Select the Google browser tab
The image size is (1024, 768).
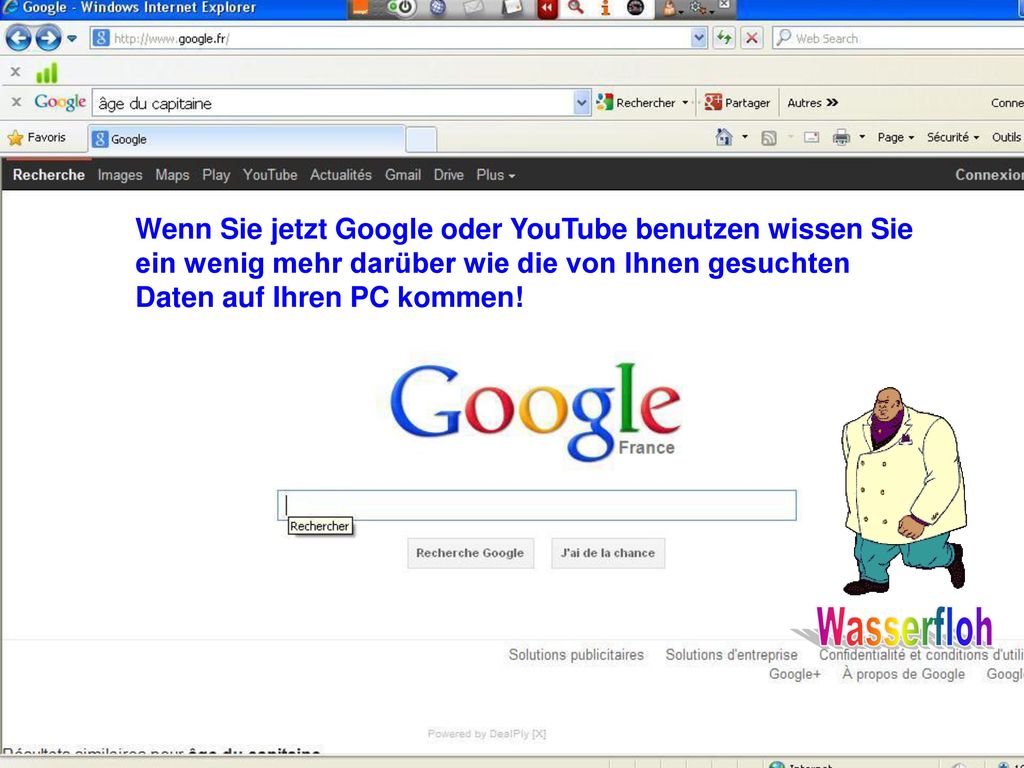(247, 139)
